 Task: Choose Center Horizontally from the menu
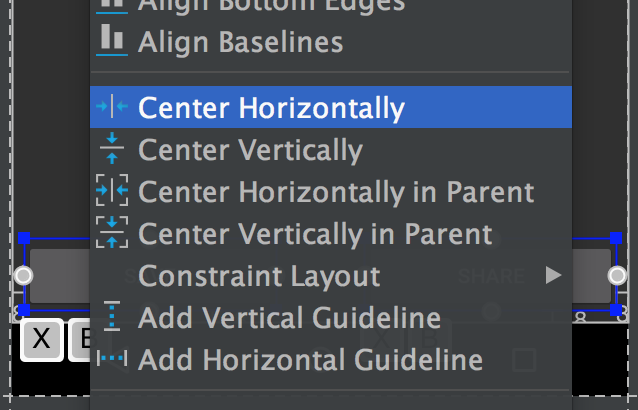[271, 108]
